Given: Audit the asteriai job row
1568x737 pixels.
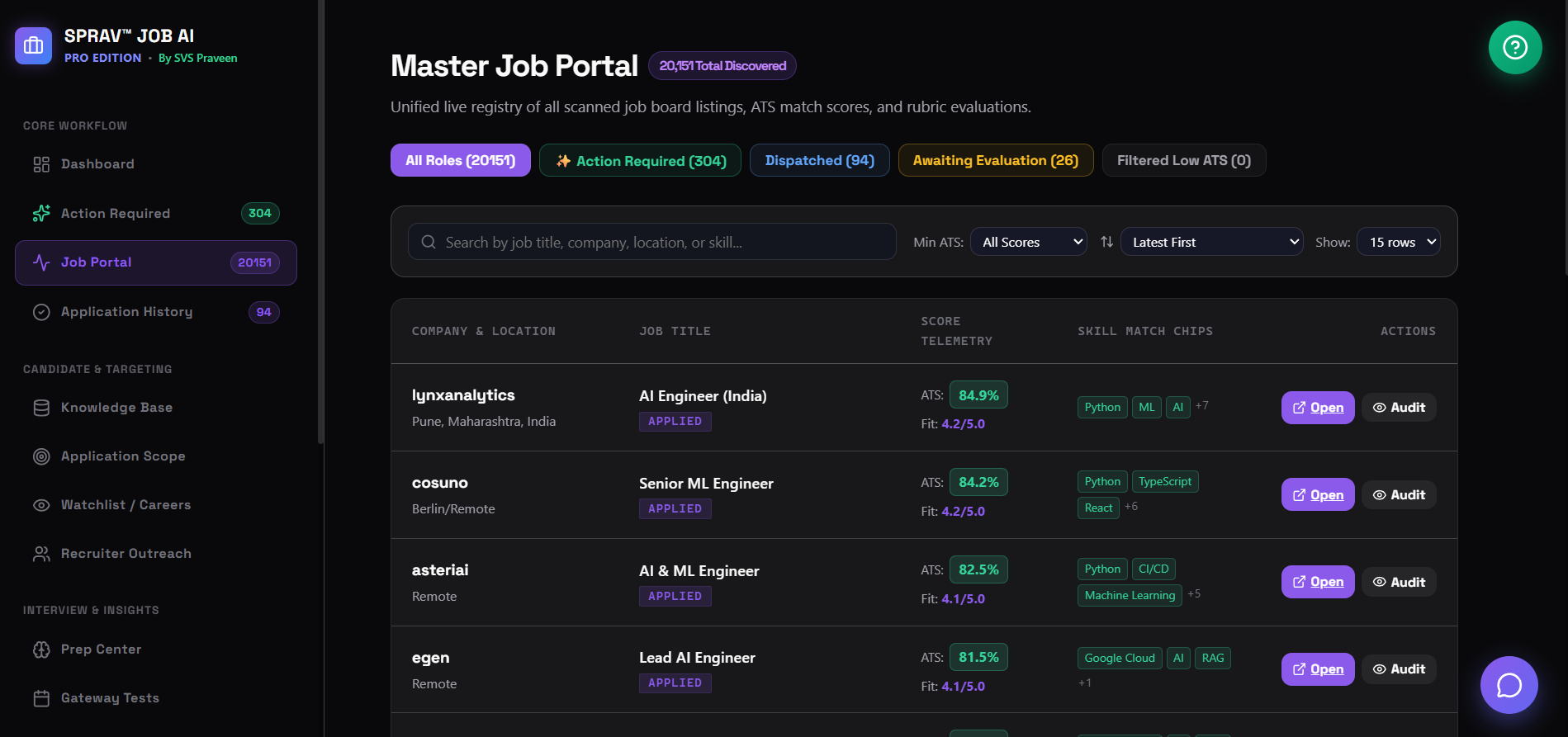Looking at the screenshot, I should (1399, 582).
